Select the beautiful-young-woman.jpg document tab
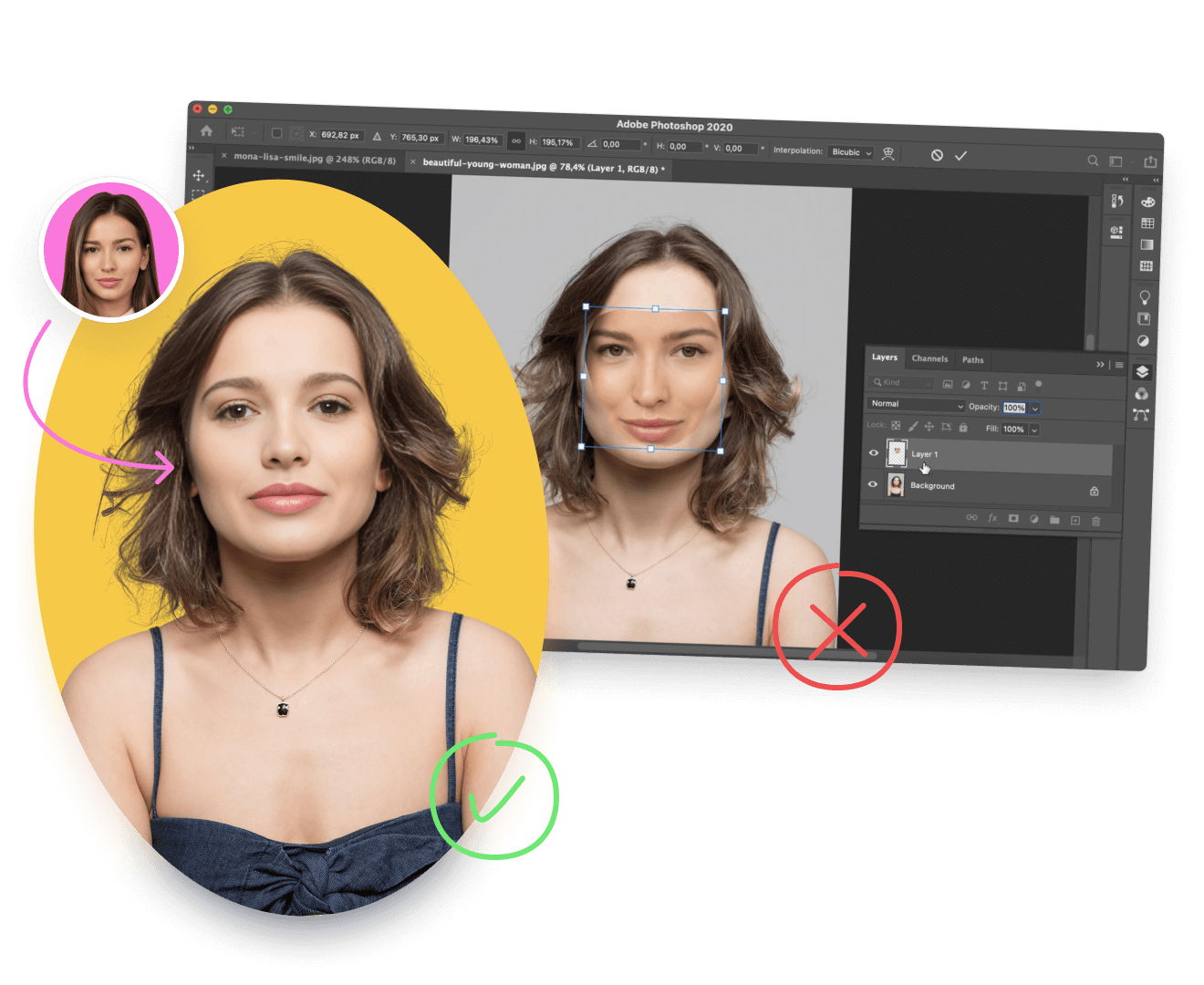This screenshot has width=1204, height=985. tap(544, 167)
